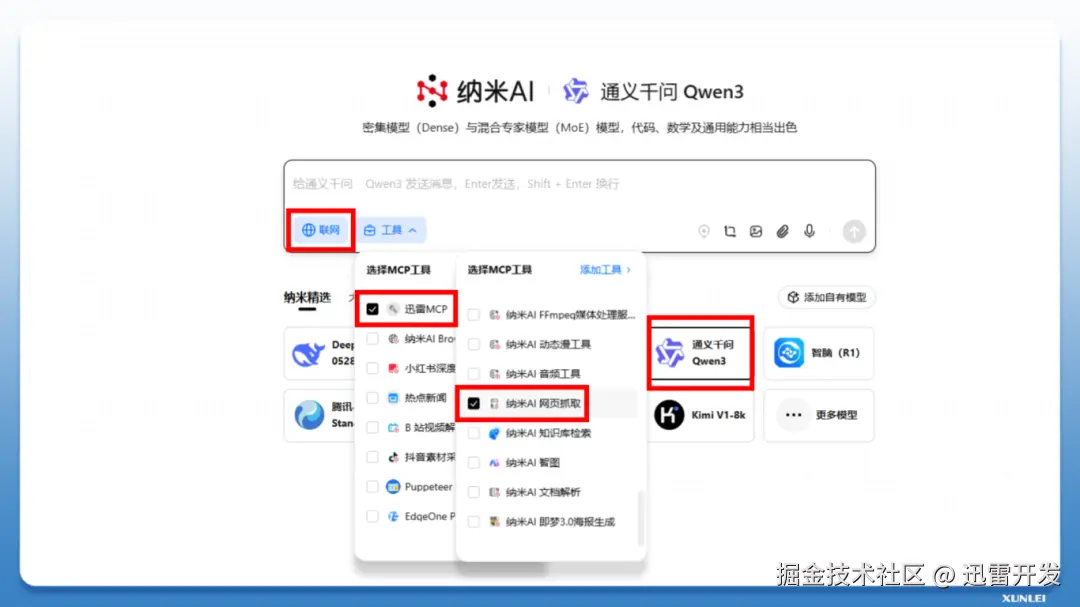
Task: Click the 通义千问 Qwen3 header logo
Action: point(575,91)
